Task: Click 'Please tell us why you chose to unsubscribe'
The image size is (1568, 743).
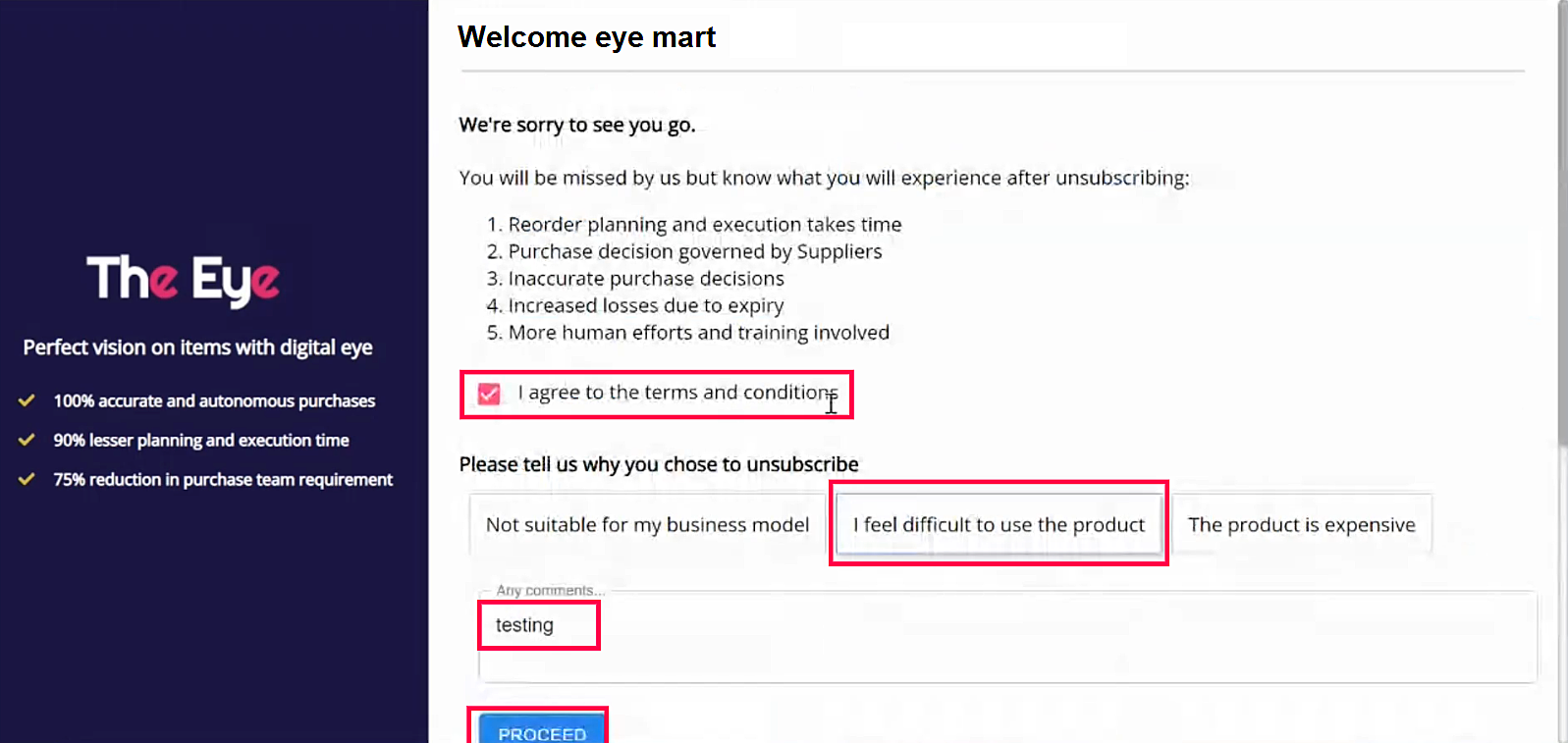Action: pyautogui.click(x=659, y=464)
